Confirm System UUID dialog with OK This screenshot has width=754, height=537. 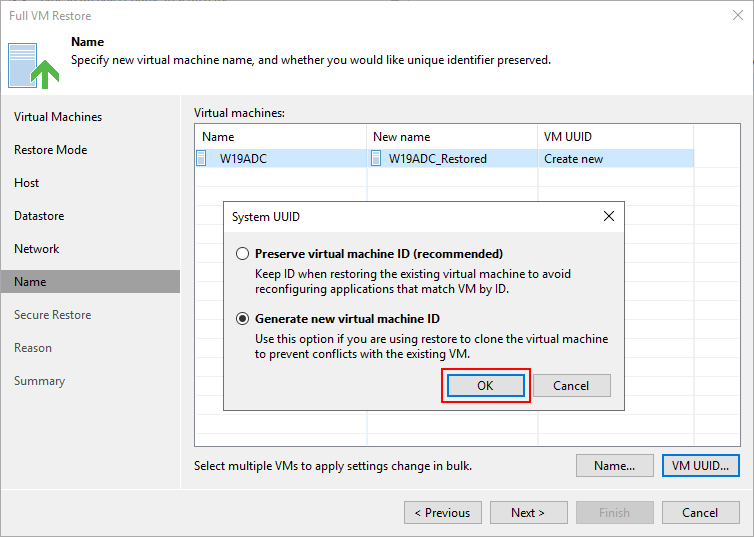[x=486, y=386]
